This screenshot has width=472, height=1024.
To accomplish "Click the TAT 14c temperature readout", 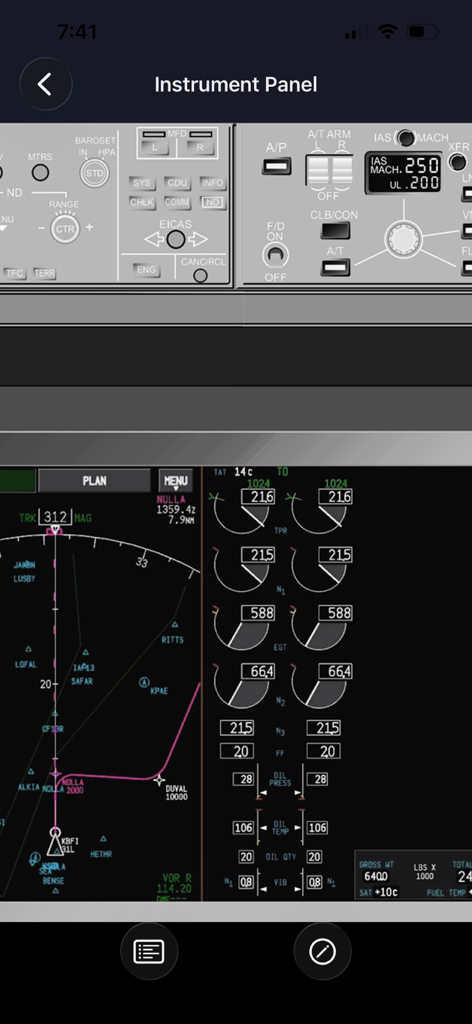I will [234, 472].
